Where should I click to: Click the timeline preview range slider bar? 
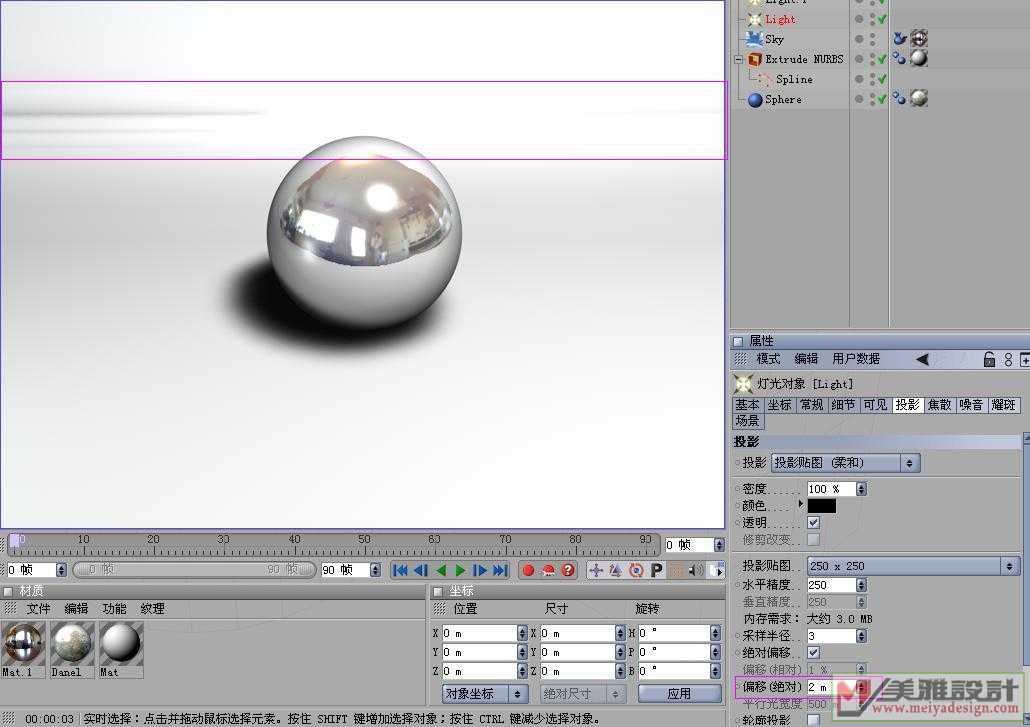coord(194,570)
